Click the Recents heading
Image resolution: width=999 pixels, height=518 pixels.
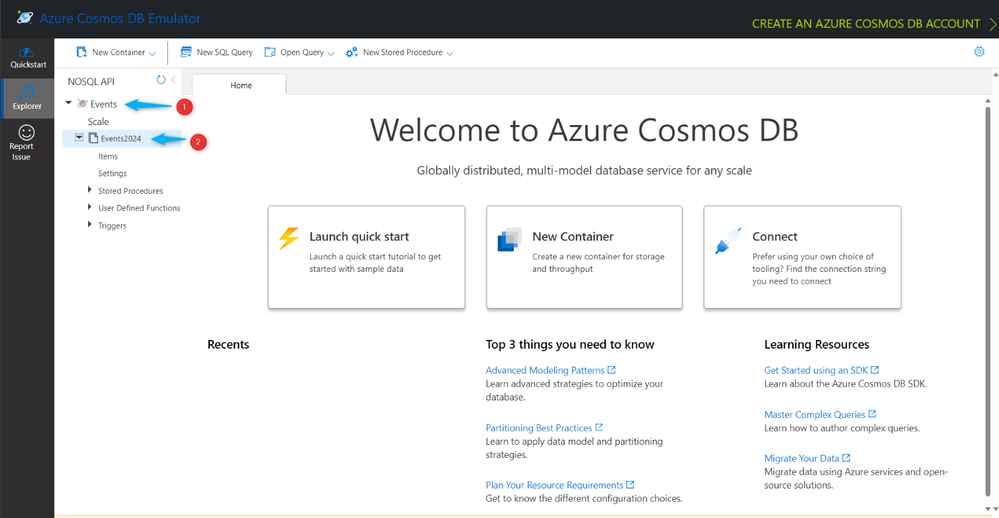pyautogui.click(x=228, y=344)
